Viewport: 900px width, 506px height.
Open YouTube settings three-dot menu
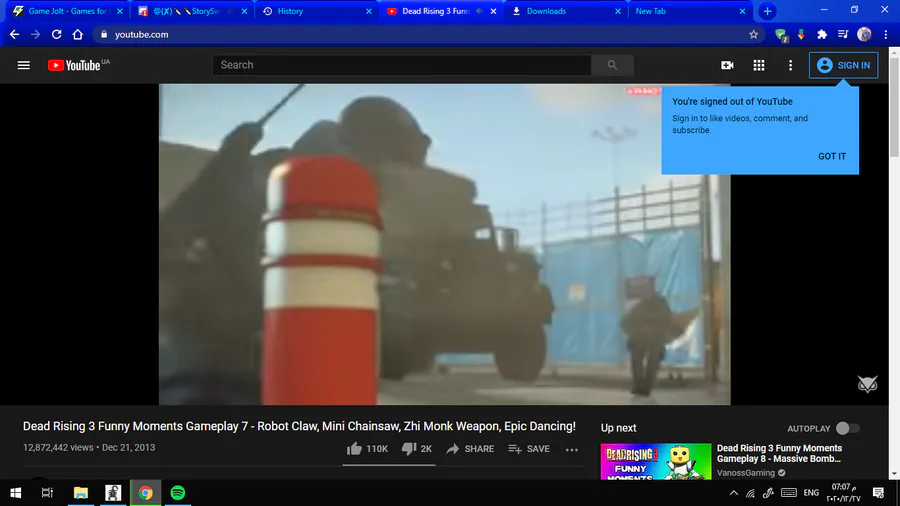click(x=790, y=65)
